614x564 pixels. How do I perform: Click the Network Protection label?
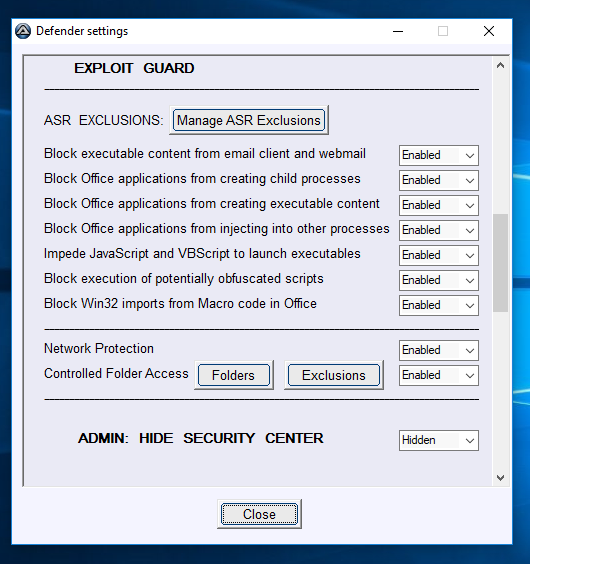(x=99, y=348)
